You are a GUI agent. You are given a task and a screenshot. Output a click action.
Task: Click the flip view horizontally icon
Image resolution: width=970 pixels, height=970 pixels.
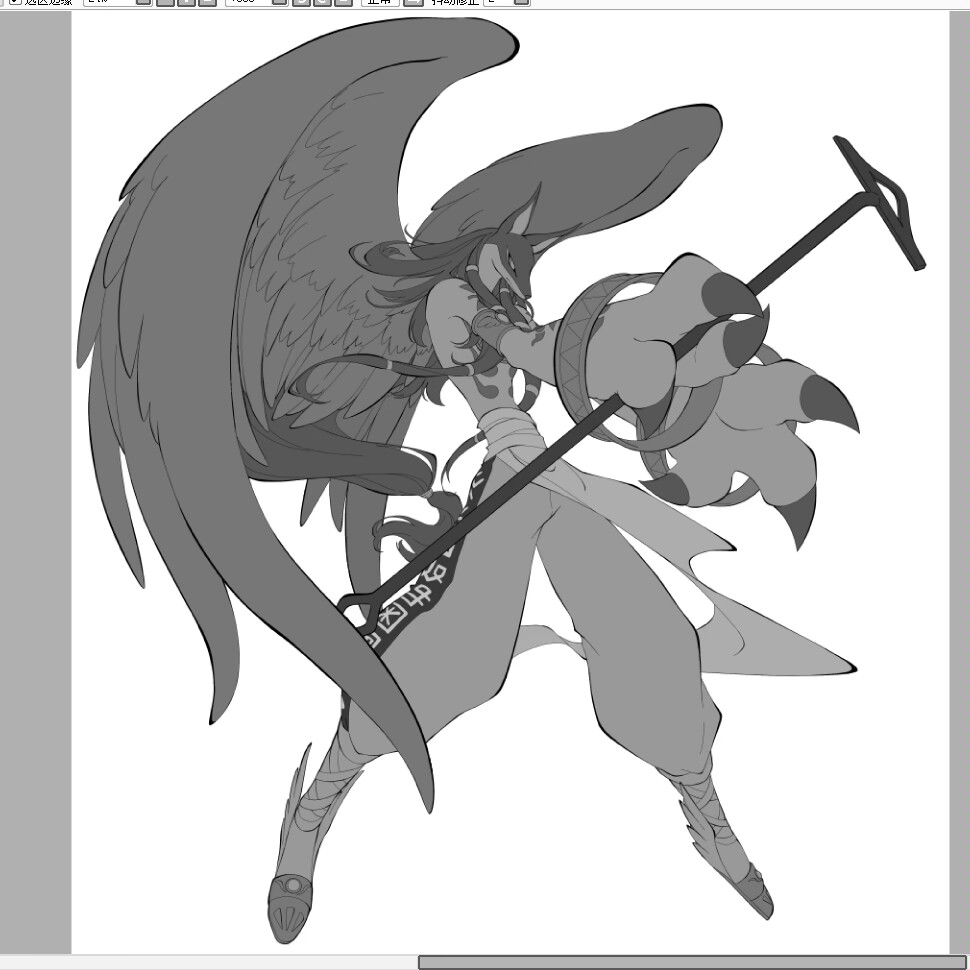click(x=413, y=1)
